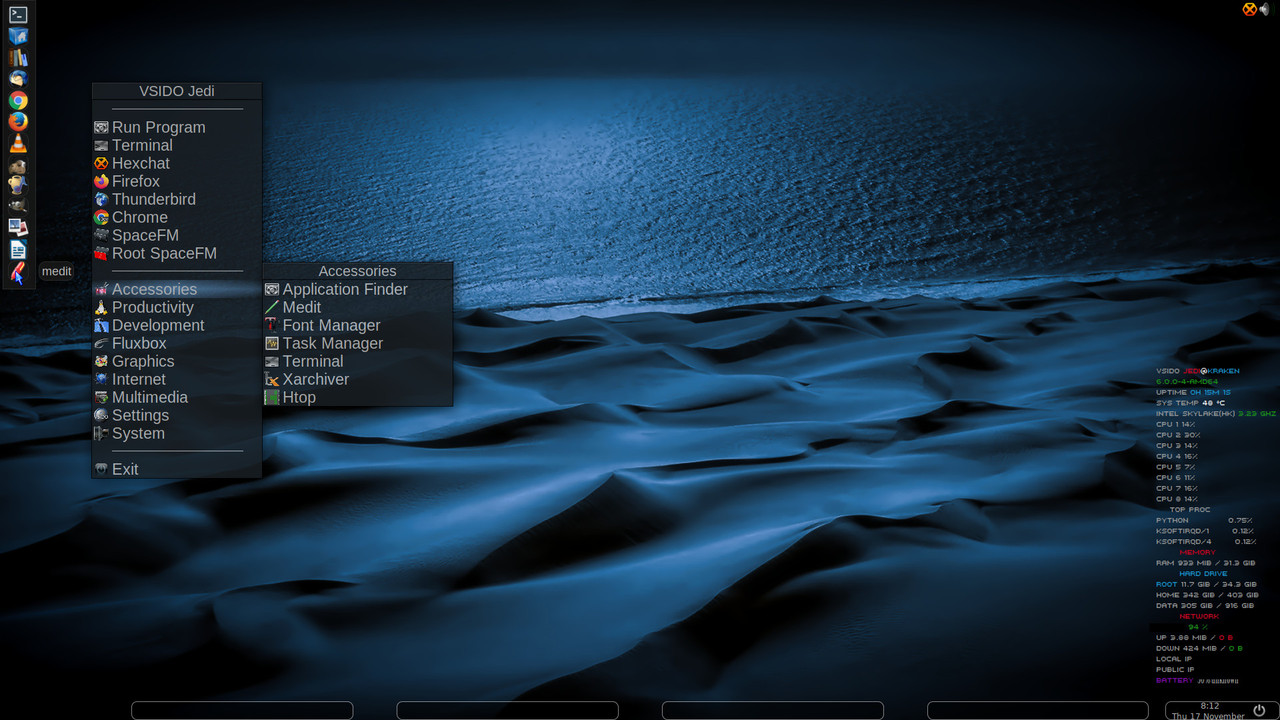Image resolution: width=1280 pixels, height=720 pixels.
Task: Launch Htop from Accessories
Action: (x=358, y=397)
